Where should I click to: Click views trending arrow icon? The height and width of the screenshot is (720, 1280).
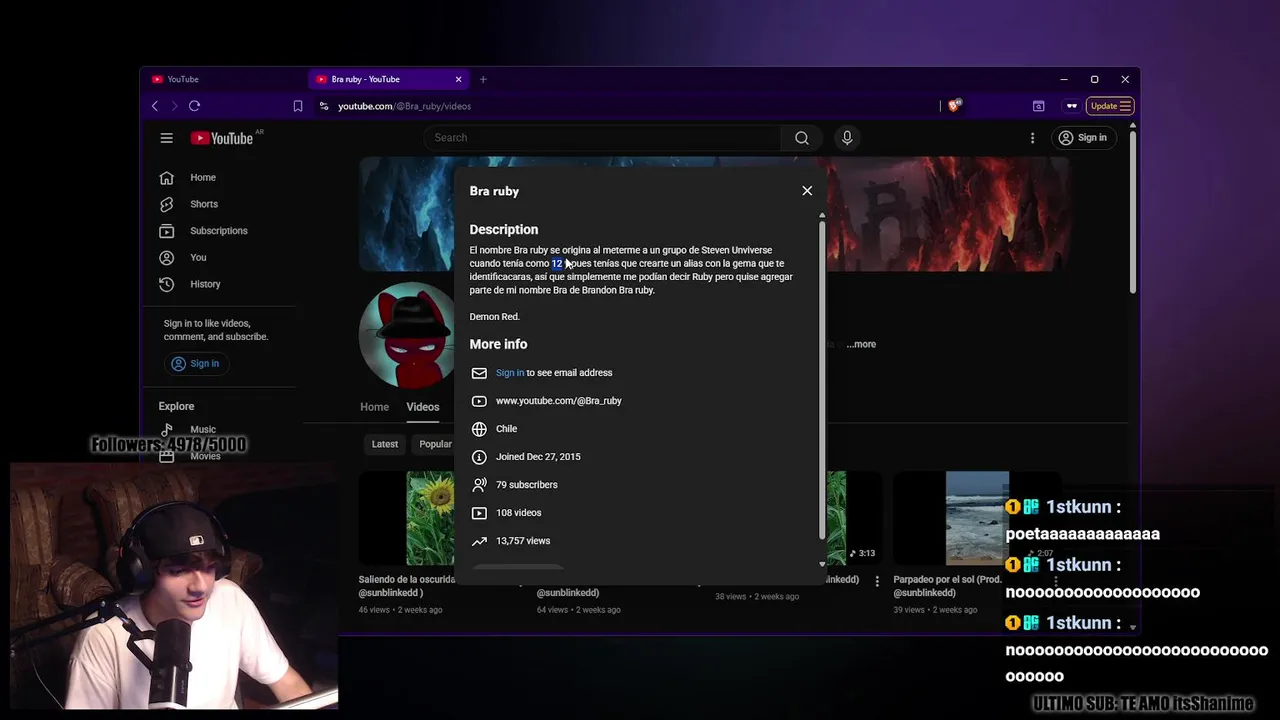tap(479, 541)
